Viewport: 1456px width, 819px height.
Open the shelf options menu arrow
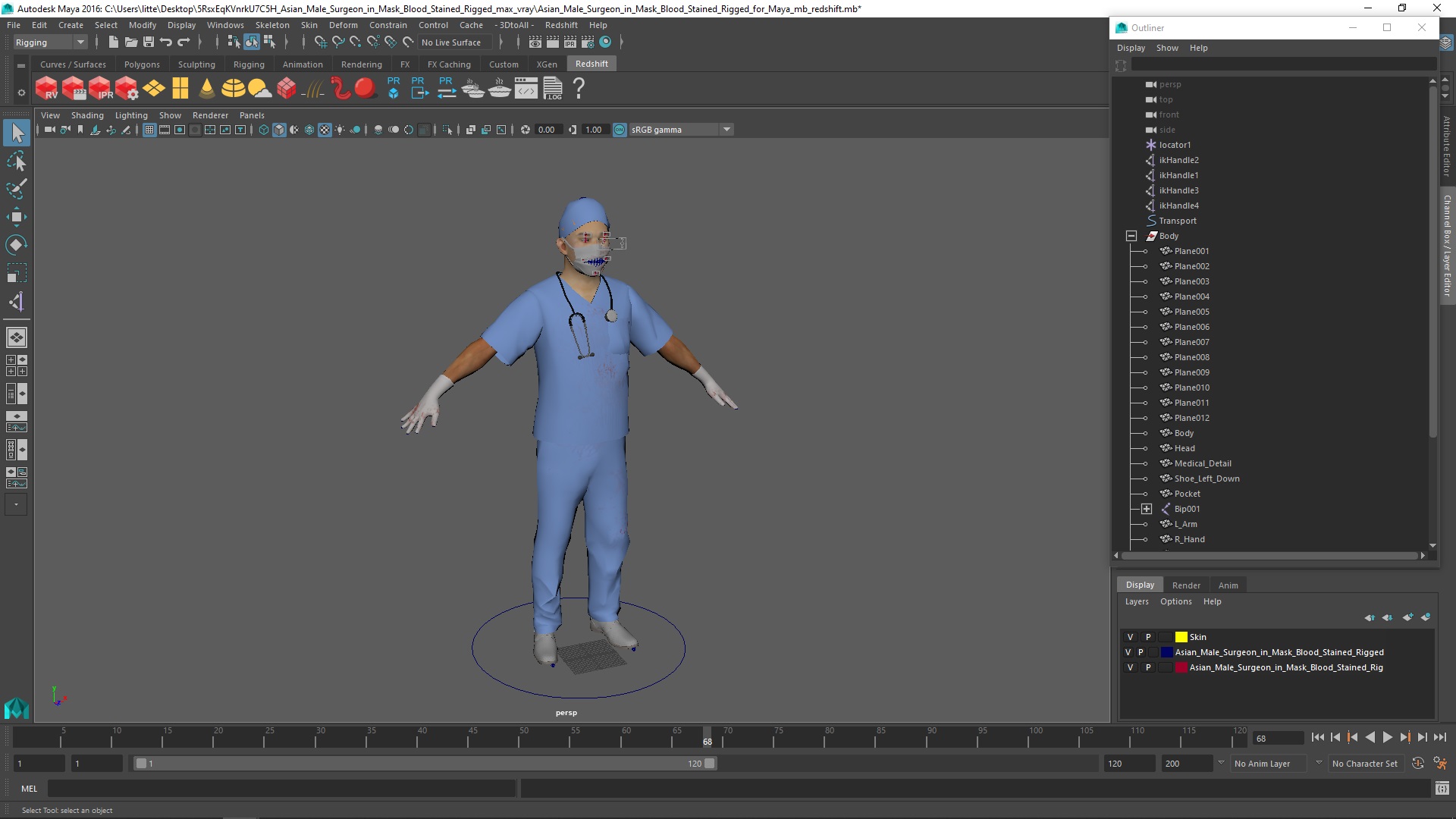point(21,93)
